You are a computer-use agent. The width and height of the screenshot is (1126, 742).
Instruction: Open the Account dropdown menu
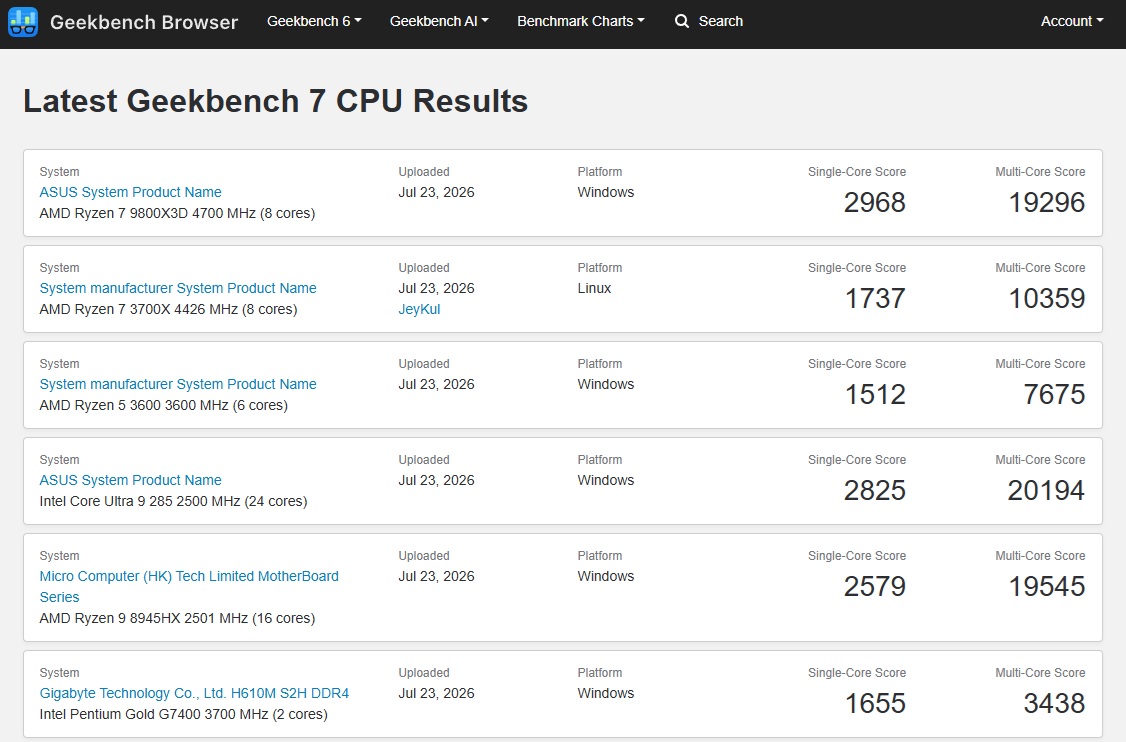click(x=1071, y=22)
